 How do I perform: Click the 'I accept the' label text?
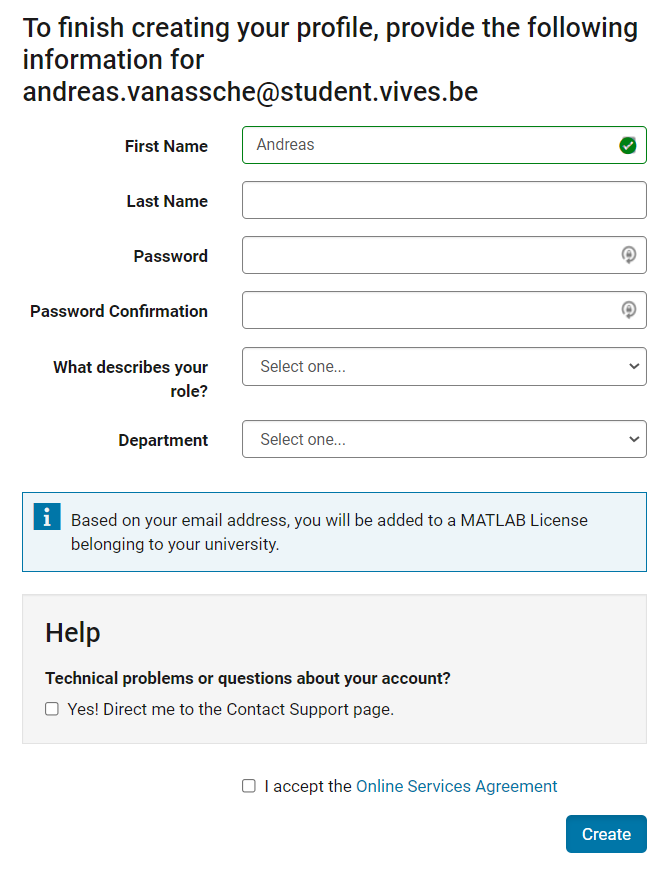coord(308,786)
